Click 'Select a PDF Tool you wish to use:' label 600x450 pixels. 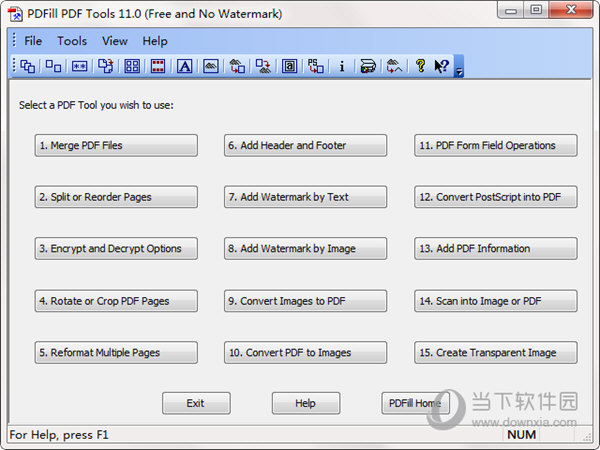(96, 105)
